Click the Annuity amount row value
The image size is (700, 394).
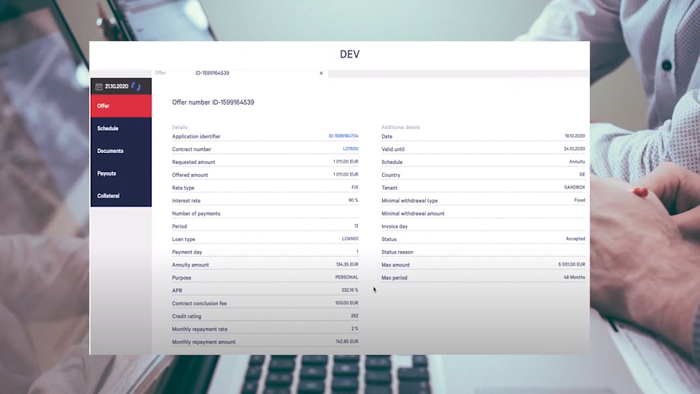(x=347, y=265)
